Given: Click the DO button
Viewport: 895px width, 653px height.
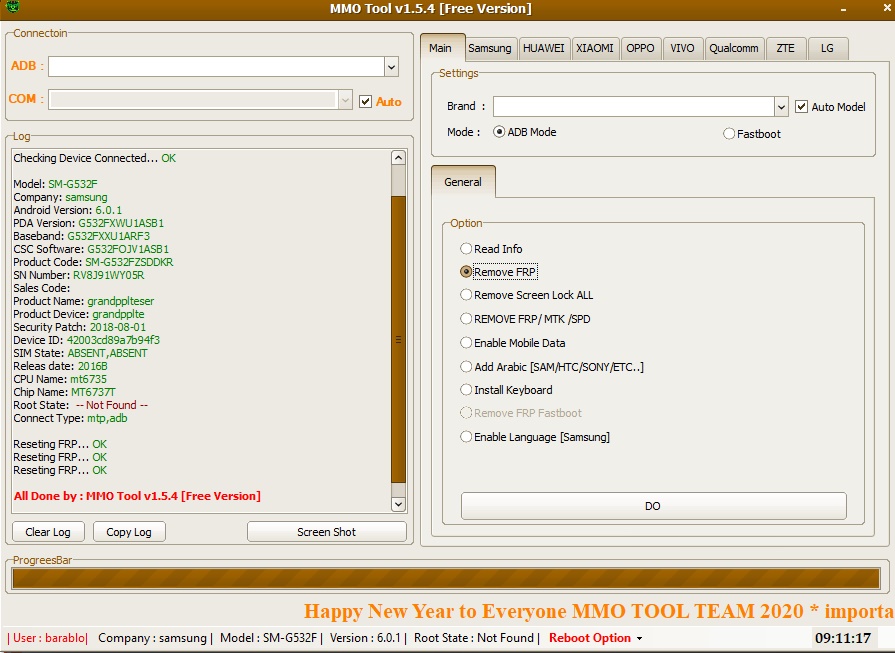Looking at the screenshot, I should (654, 506).
